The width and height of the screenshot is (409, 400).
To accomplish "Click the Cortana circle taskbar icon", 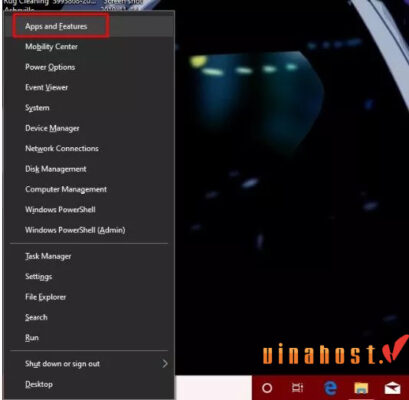I will (x=267, y=388).
